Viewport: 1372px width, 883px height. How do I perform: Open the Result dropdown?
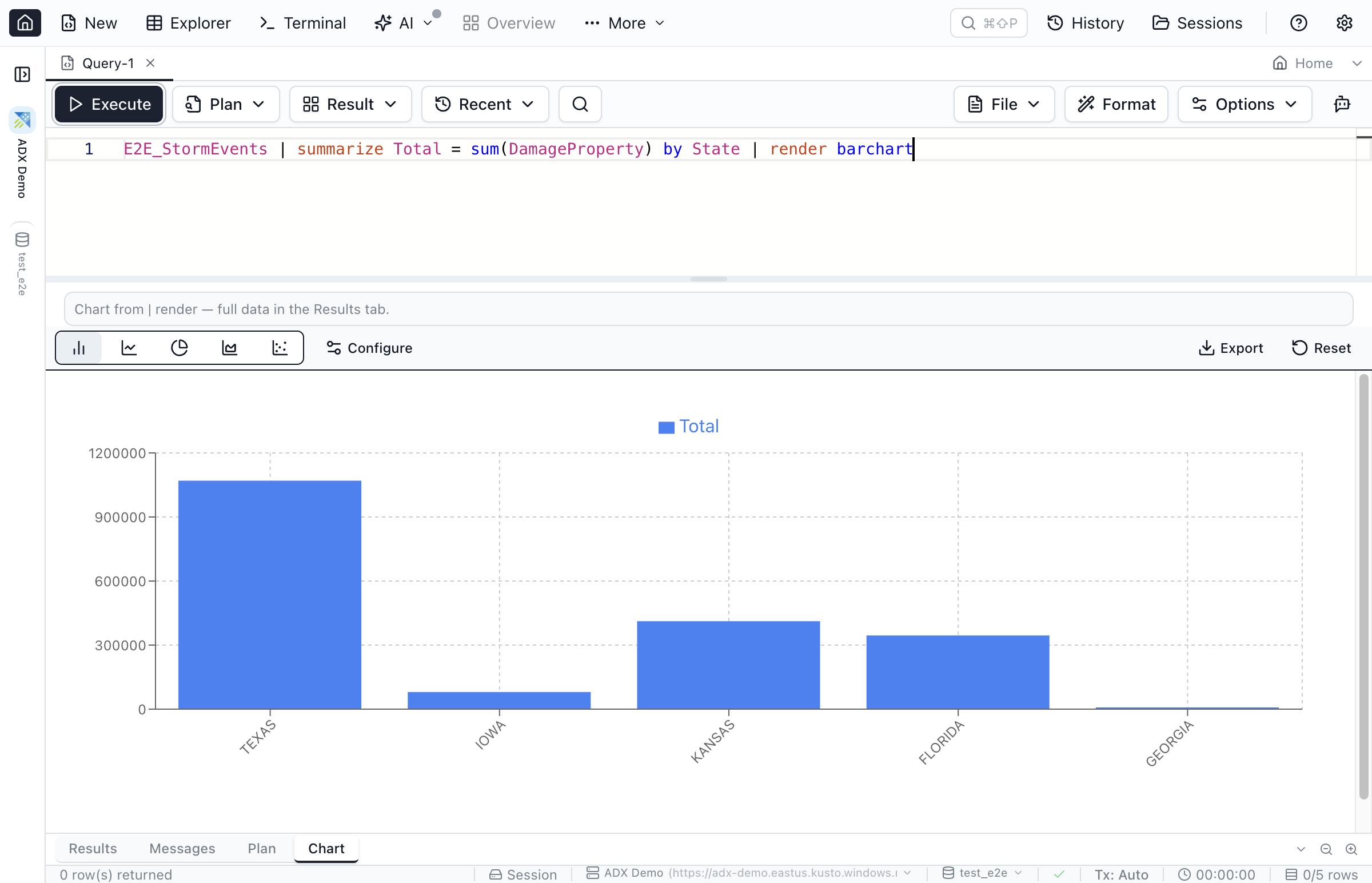coord(350,104)
